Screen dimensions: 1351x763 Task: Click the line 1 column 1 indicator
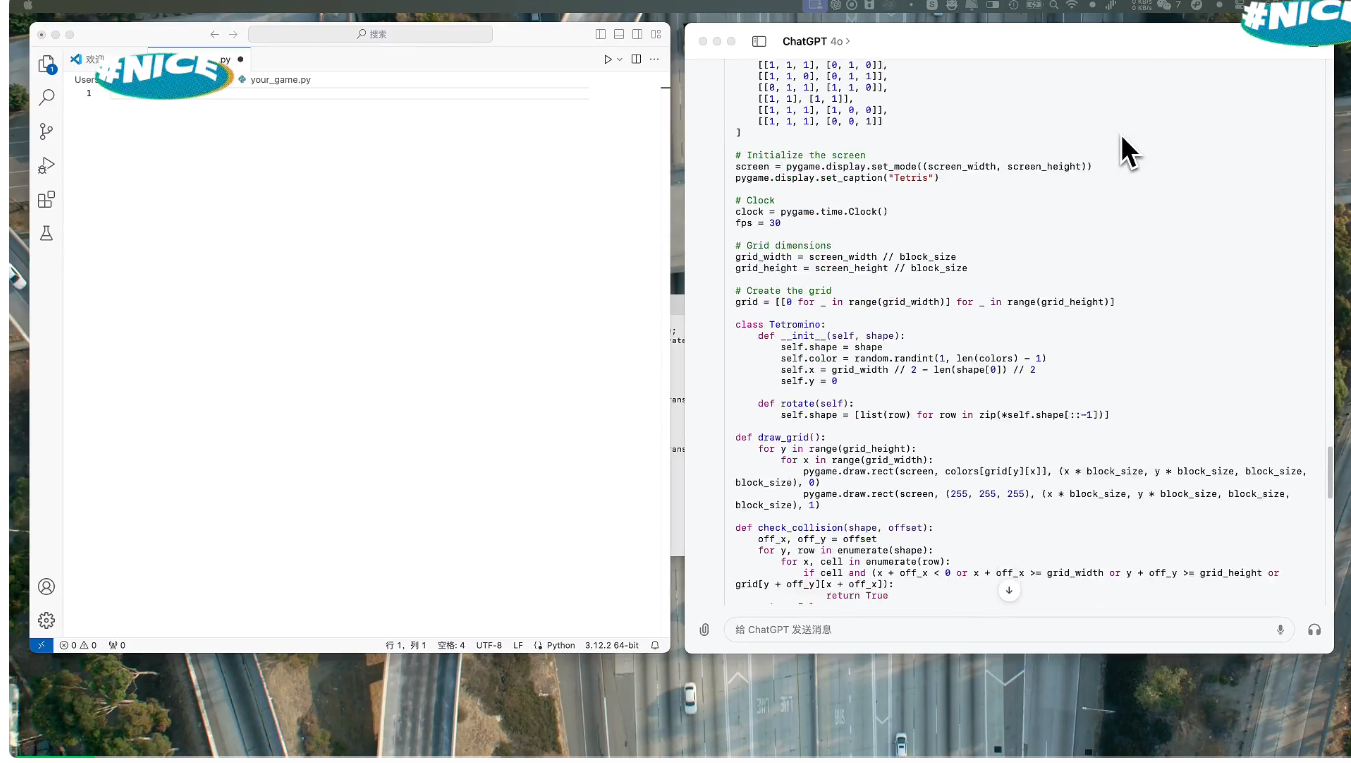click(x=406, y=645)
